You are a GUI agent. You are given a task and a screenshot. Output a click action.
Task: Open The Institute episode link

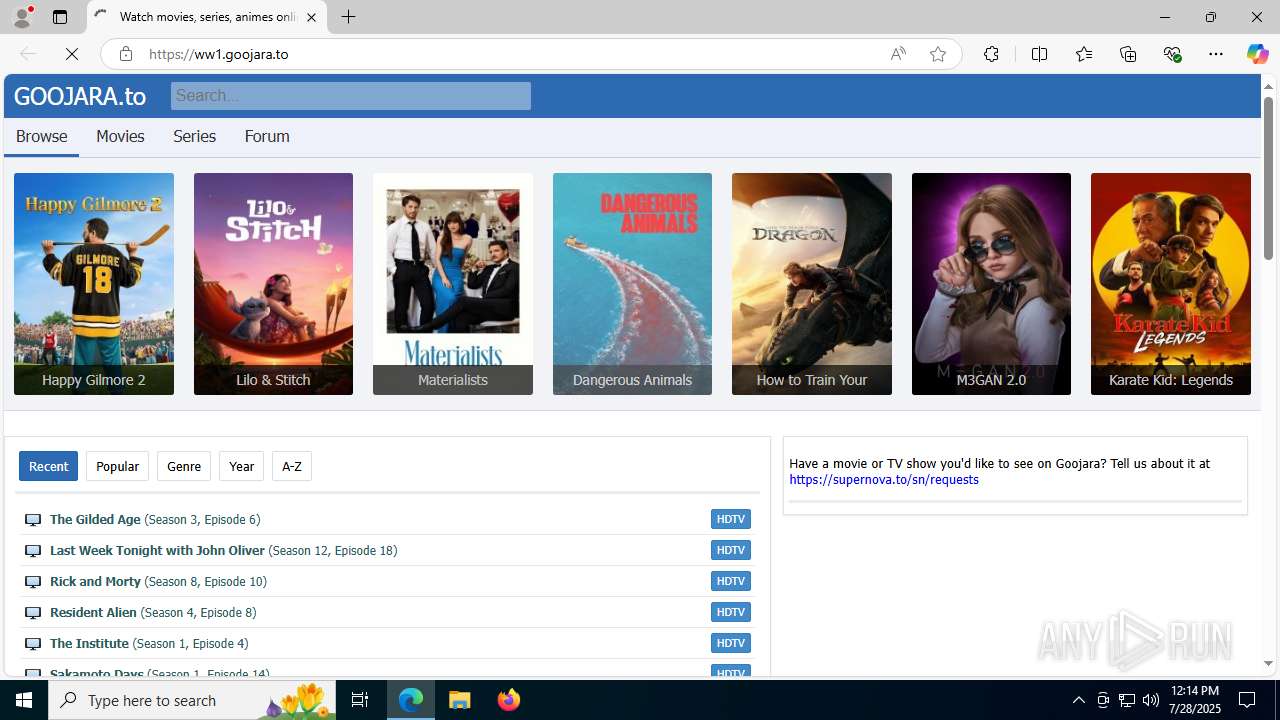tap(149, 643)
